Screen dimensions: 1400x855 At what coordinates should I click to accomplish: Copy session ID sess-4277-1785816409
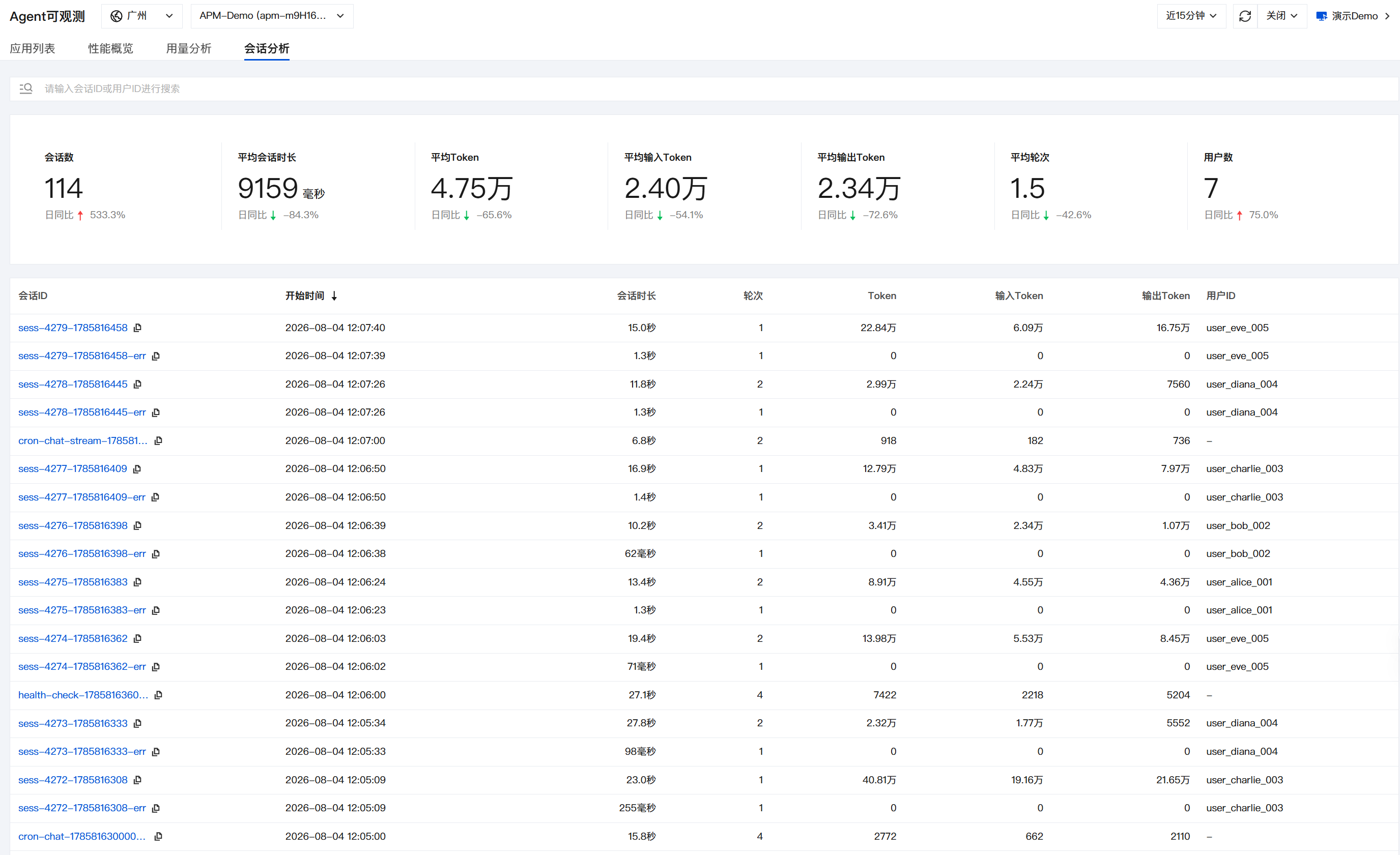(x=137, y=469)
